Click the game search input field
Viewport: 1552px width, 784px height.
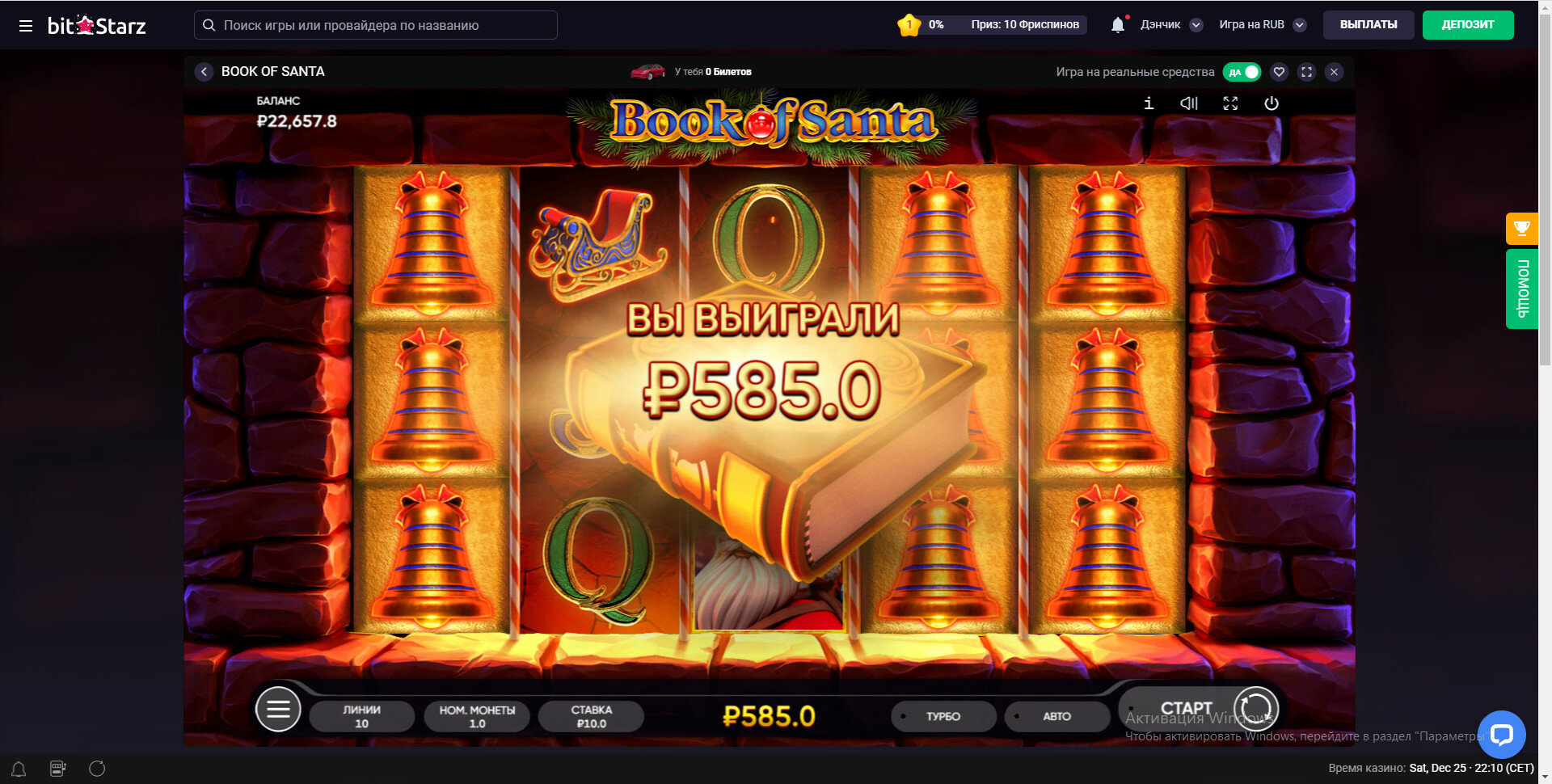pyautogui.click(x=376, y=25)
